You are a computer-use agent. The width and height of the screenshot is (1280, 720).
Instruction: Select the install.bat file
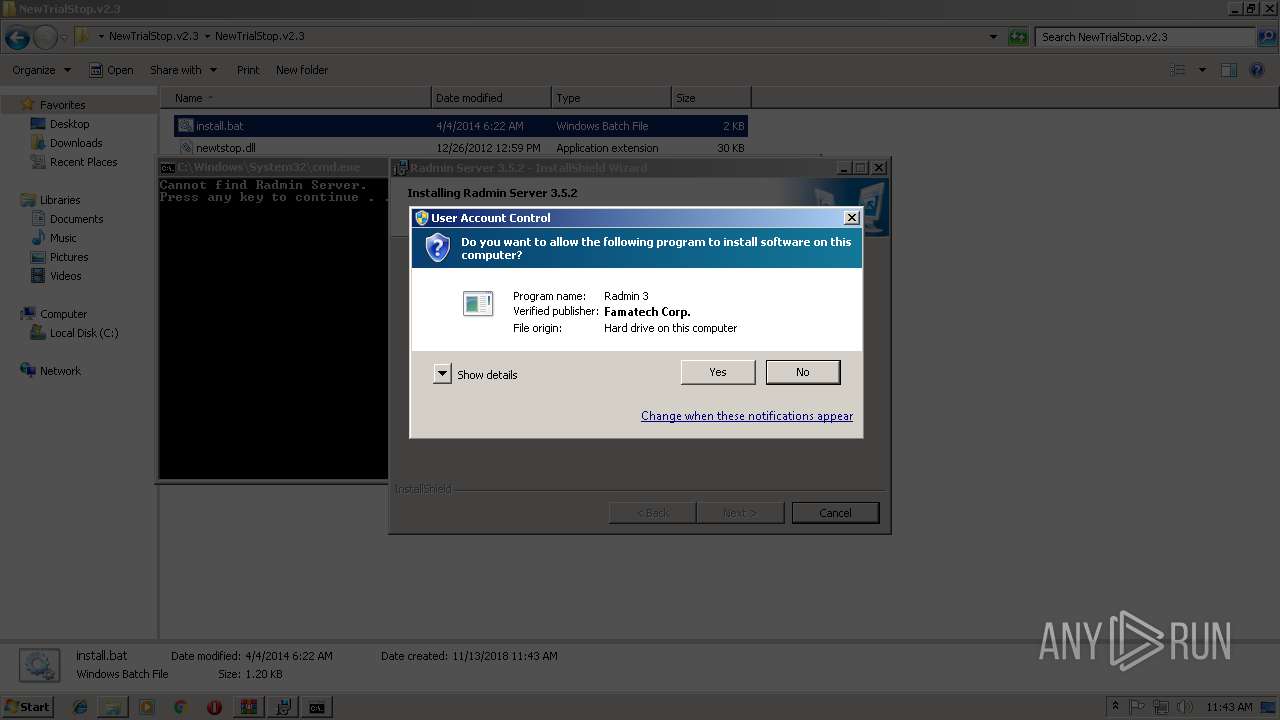(461, 126)
